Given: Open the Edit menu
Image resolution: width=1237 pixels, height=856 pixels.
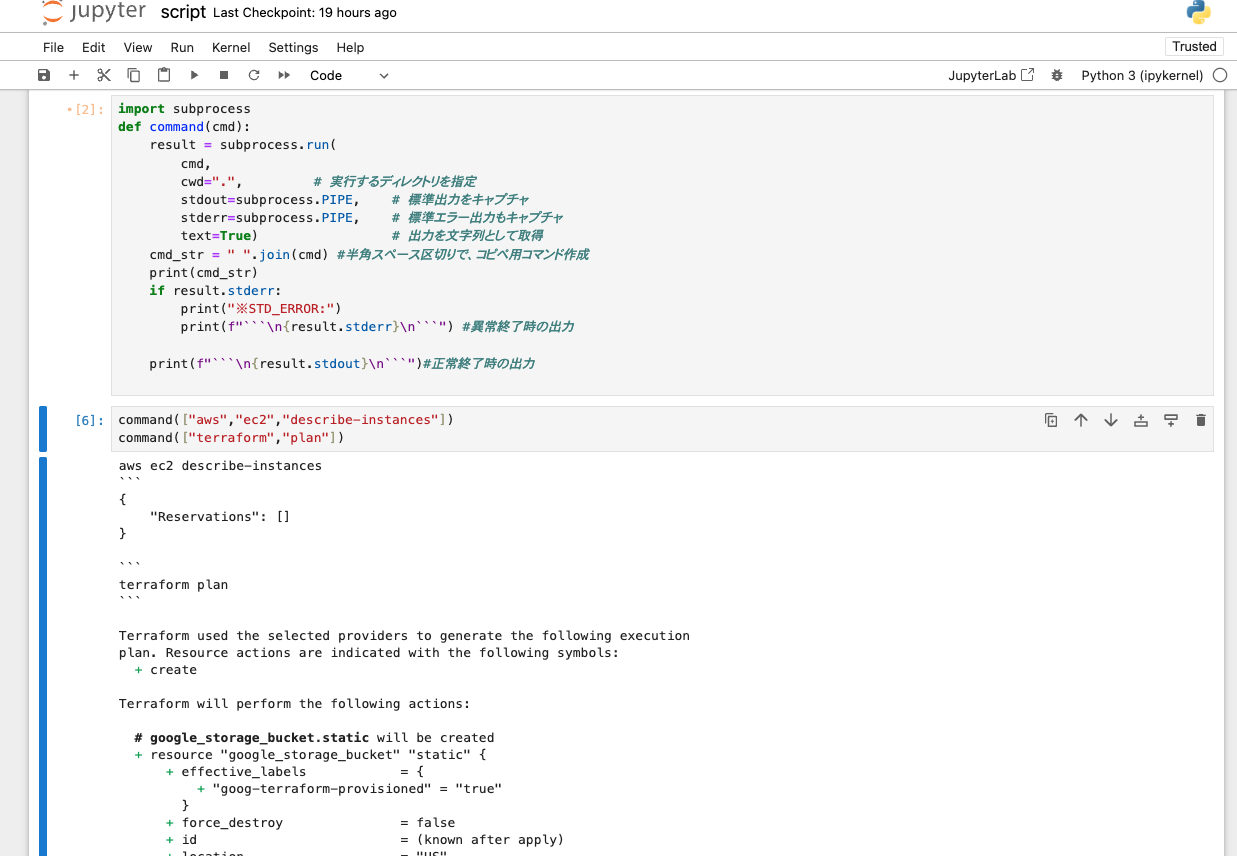Looking at the screenshot, I should pos(94,47).
